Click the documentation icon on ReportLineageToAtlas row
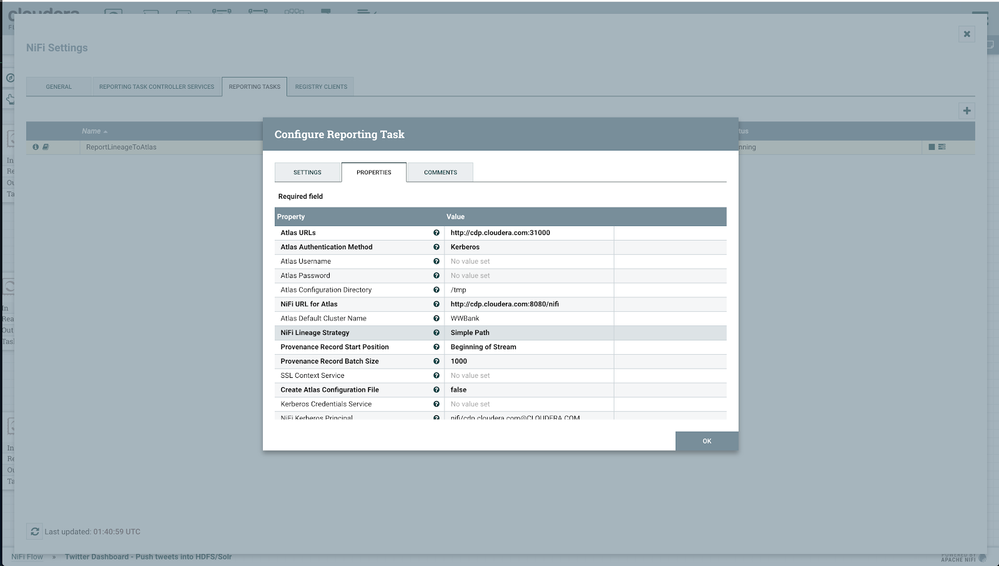 45,147
